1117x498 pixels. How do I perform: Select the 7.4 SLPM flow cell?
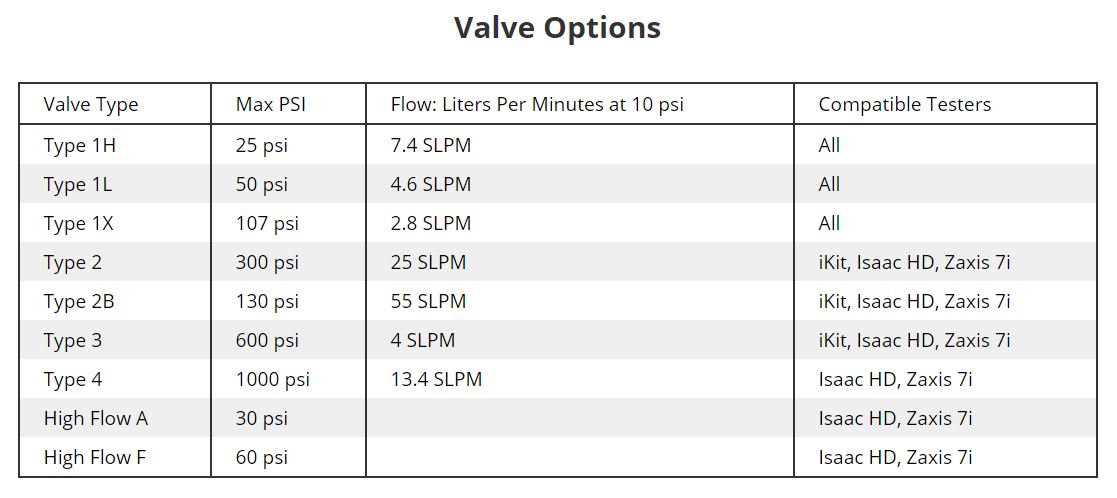430,146
